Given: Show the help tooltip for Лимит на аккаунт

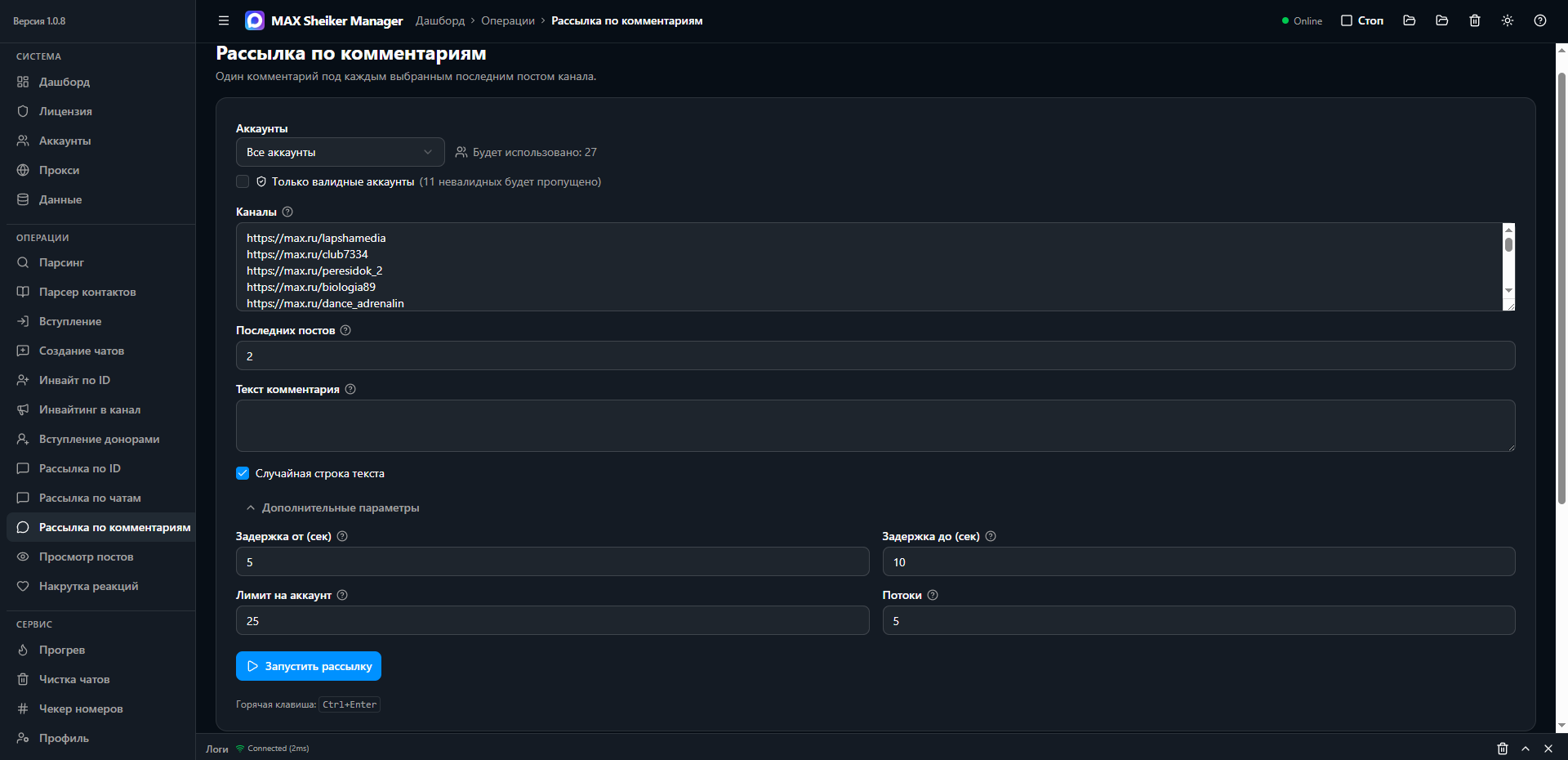Looking at the screenshot, I should pyautogui.click(x=342, y=595).
